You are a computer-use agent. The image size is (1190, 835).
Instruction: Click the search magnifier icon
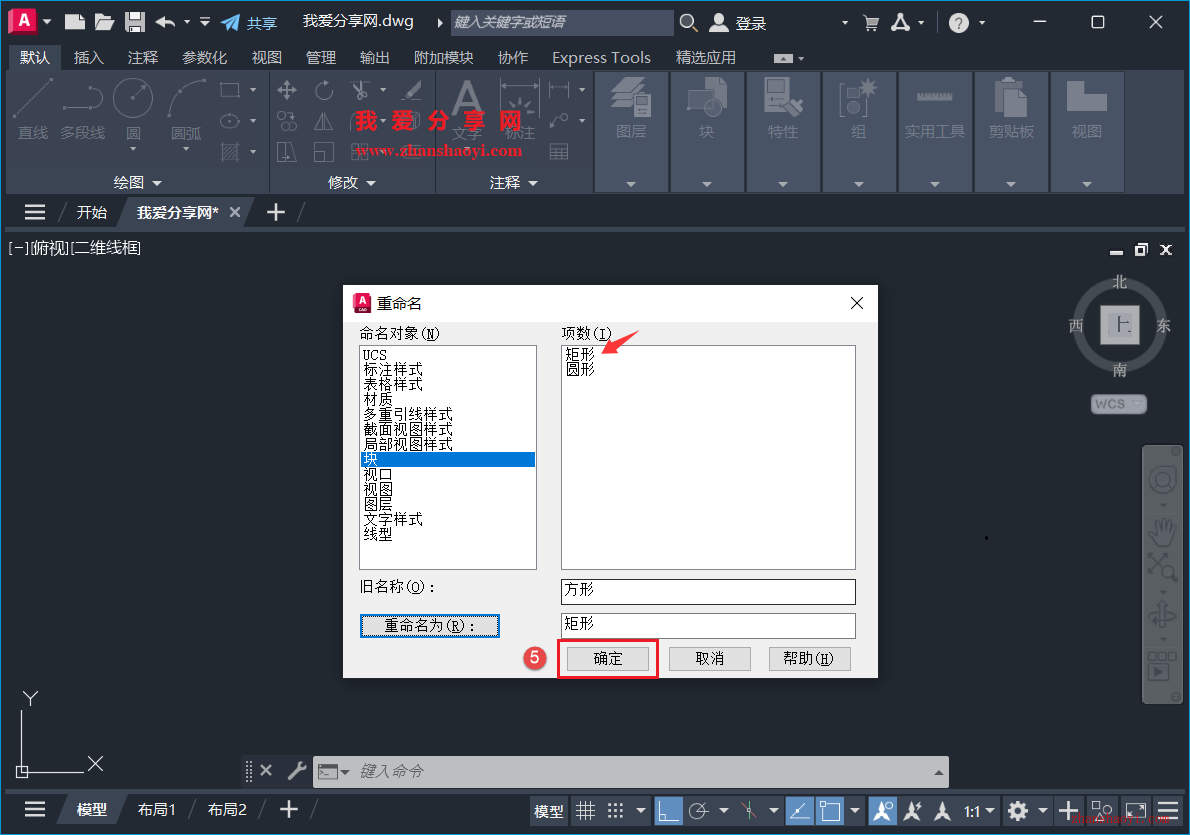688,23
